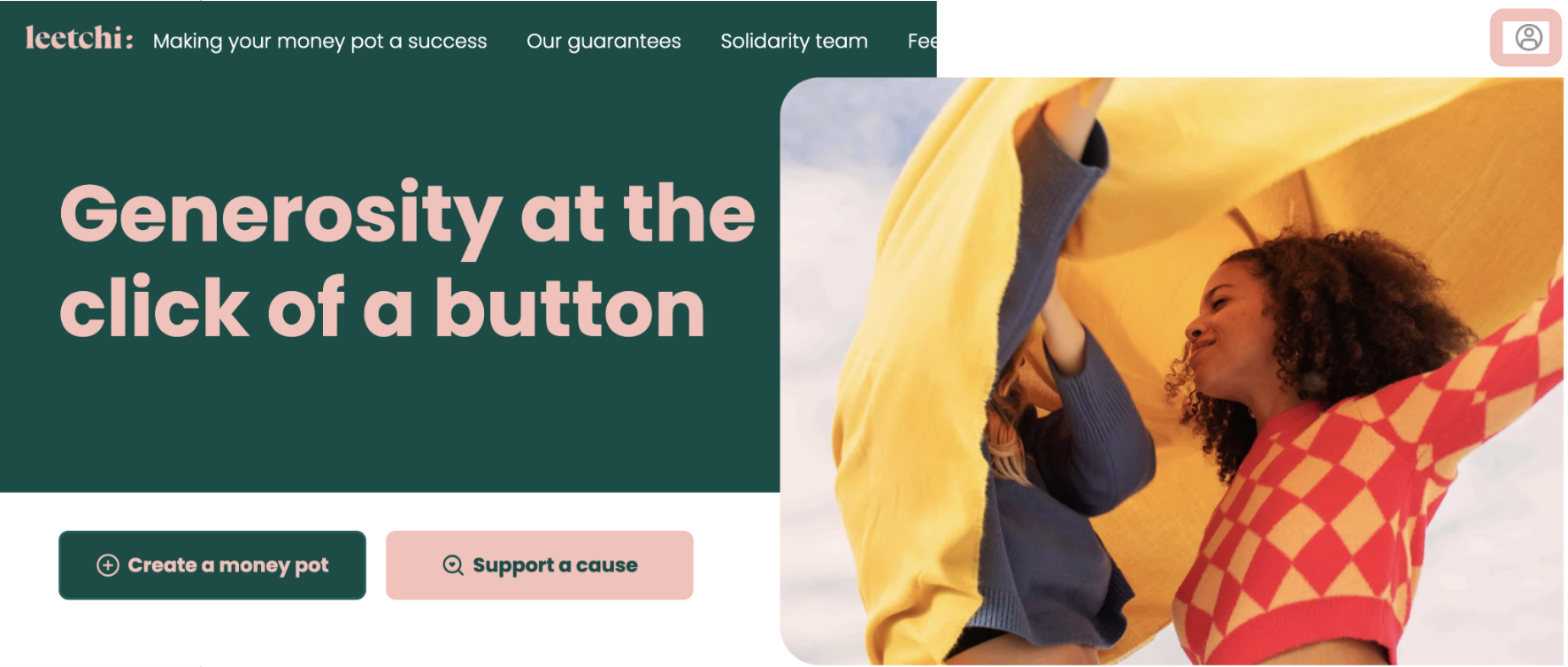
Task: Open the partially hidden 'Fees' nav item
Action: [x=922, y=41]
